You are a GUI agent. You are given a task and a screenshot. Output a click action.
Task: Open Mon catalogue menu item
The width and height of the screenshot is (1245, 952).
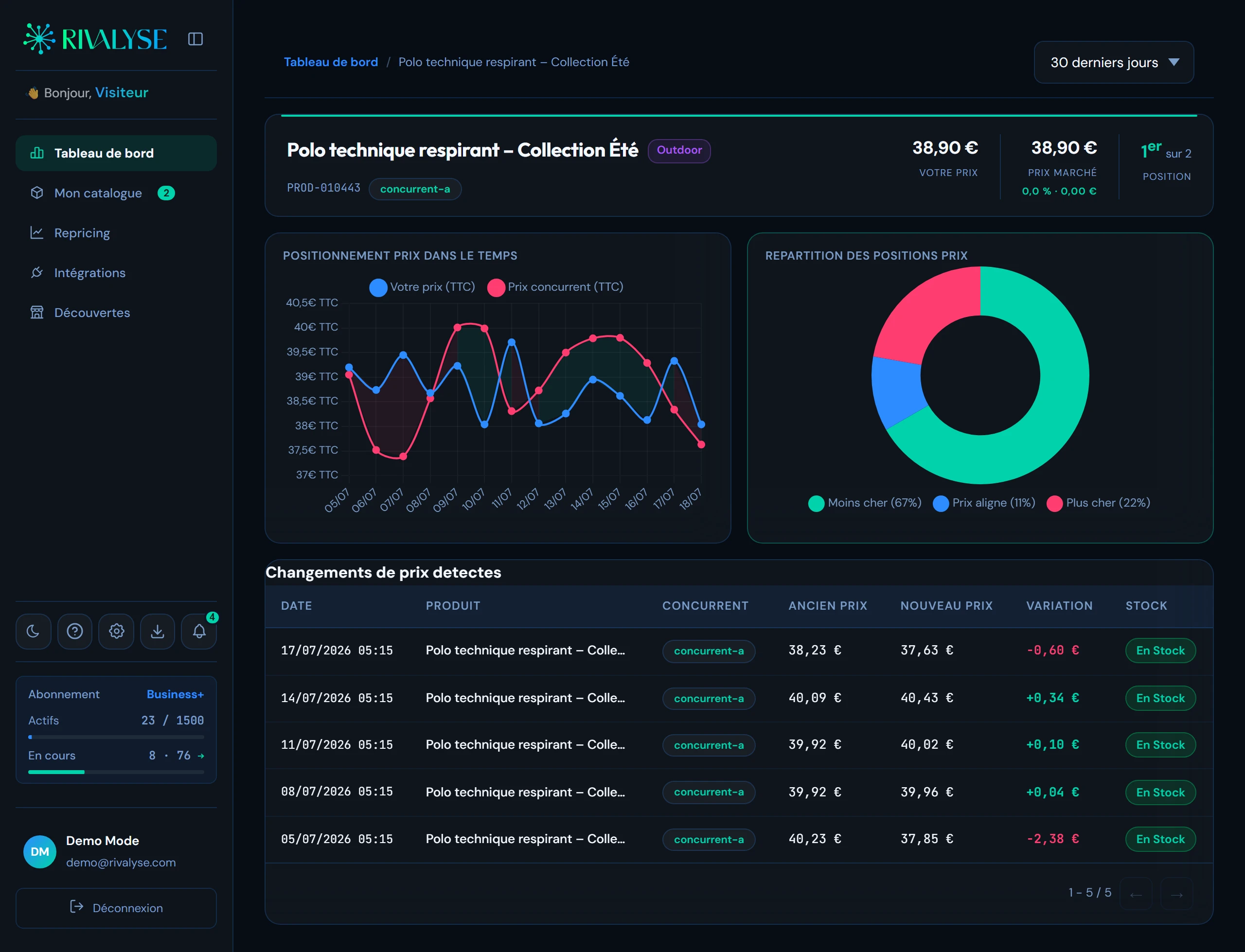click(x=116, y=193)
